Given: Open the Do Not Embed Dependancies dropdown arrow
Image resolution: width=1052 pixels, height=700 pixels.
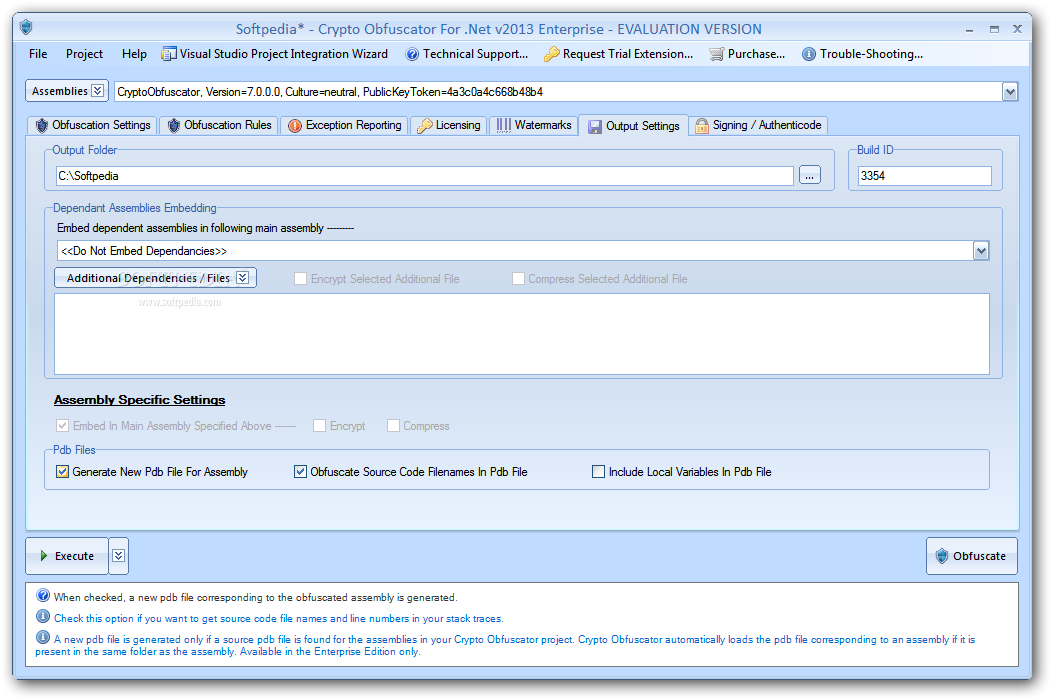Looking at the screenshot, I should (981, 251).
